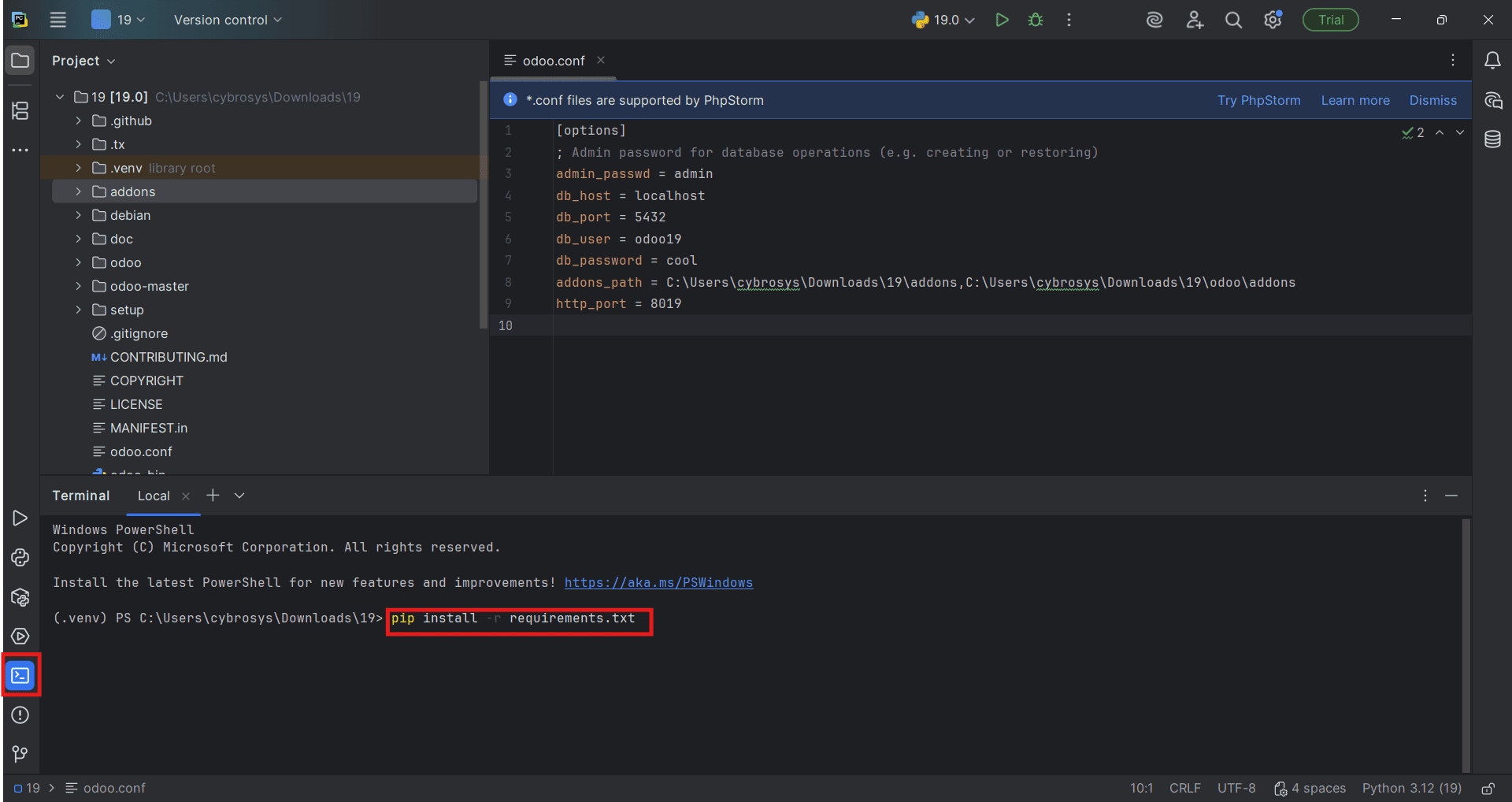Click Try PhpStorm link
1512x802 pixels.
click(x=1258, y=100)
